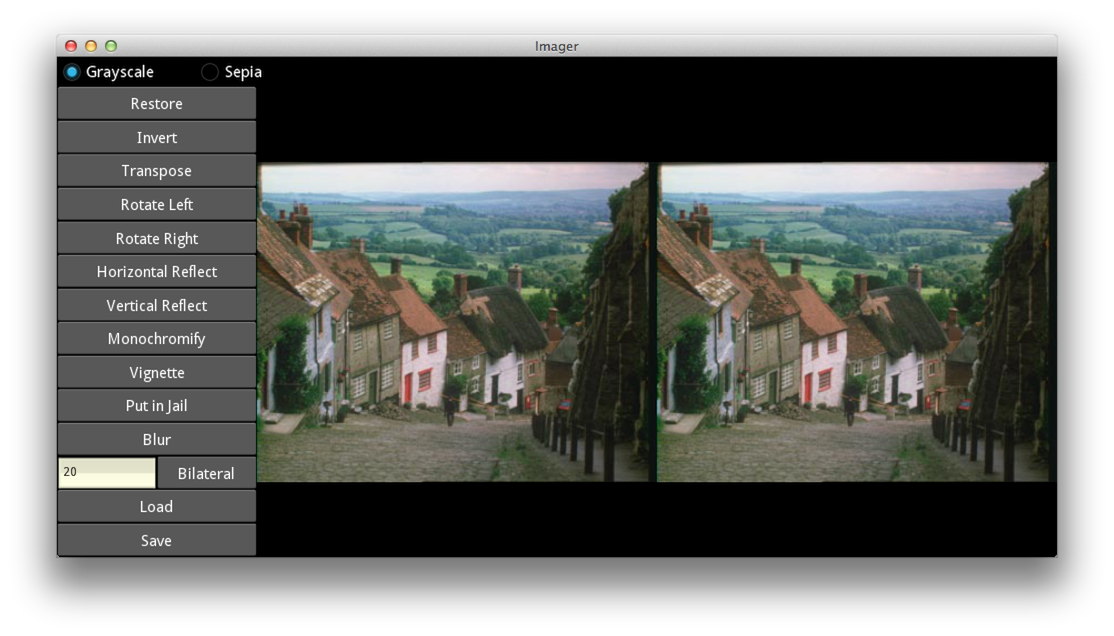
Task: Choose the Sepia radio option
Action: click(210, 72)
